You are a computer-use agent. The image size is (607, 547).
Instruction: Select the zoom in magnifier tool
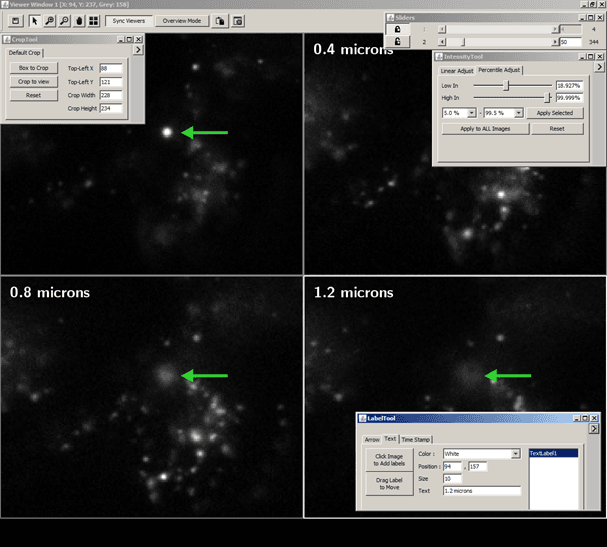coord(50,21)
